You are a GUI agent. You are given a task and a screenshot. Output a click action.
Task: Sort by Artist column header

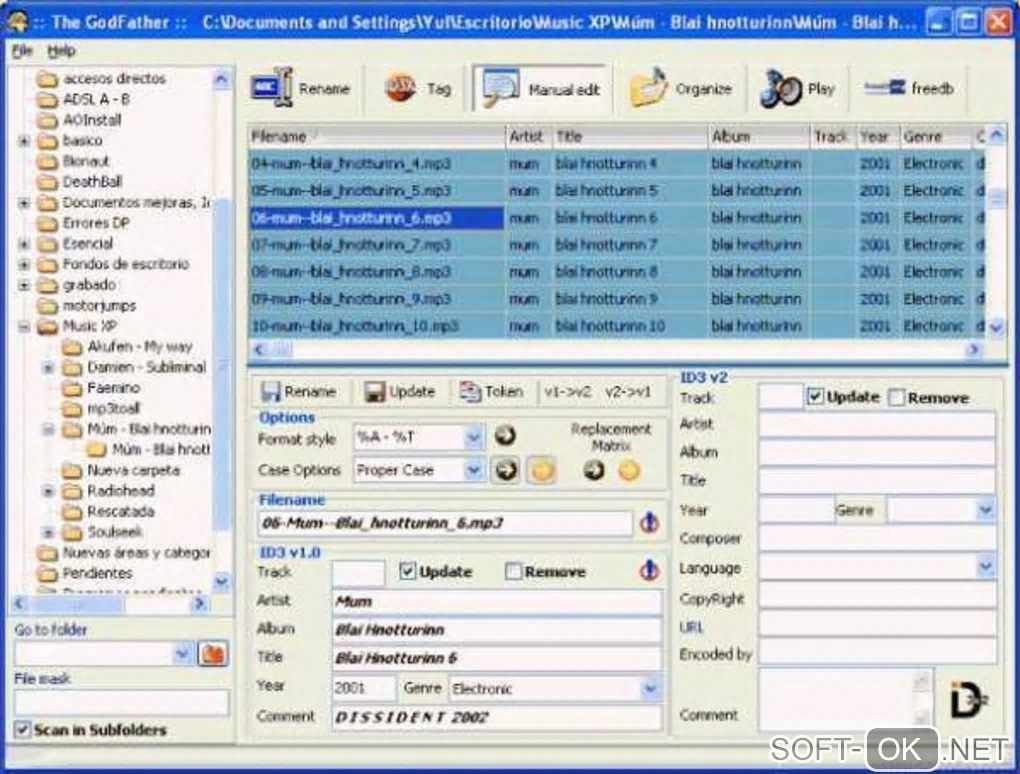tap(528, 137)
